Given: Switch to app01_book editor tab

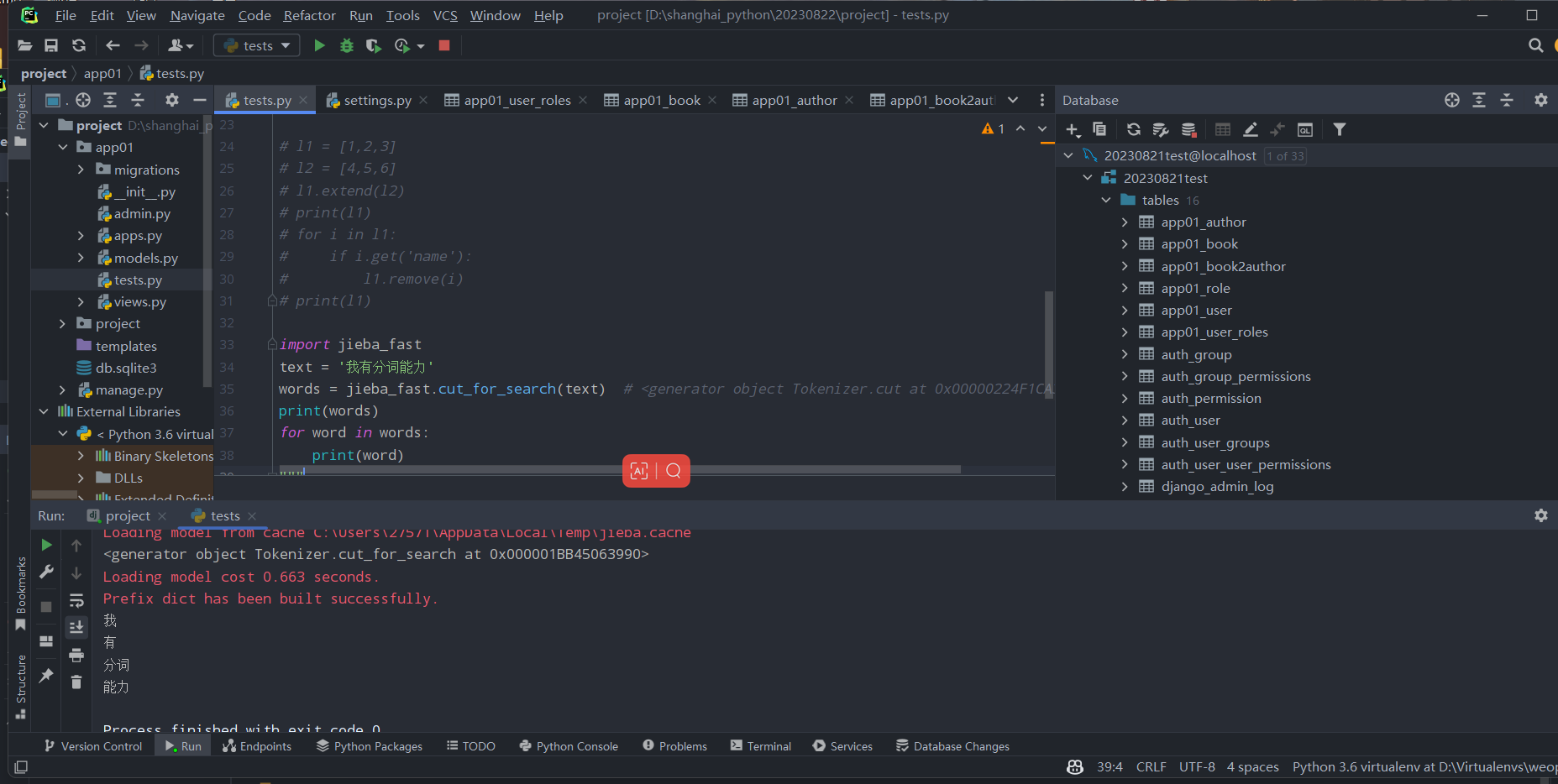Looking at the screenshot, I should click(x=661, y=100).
